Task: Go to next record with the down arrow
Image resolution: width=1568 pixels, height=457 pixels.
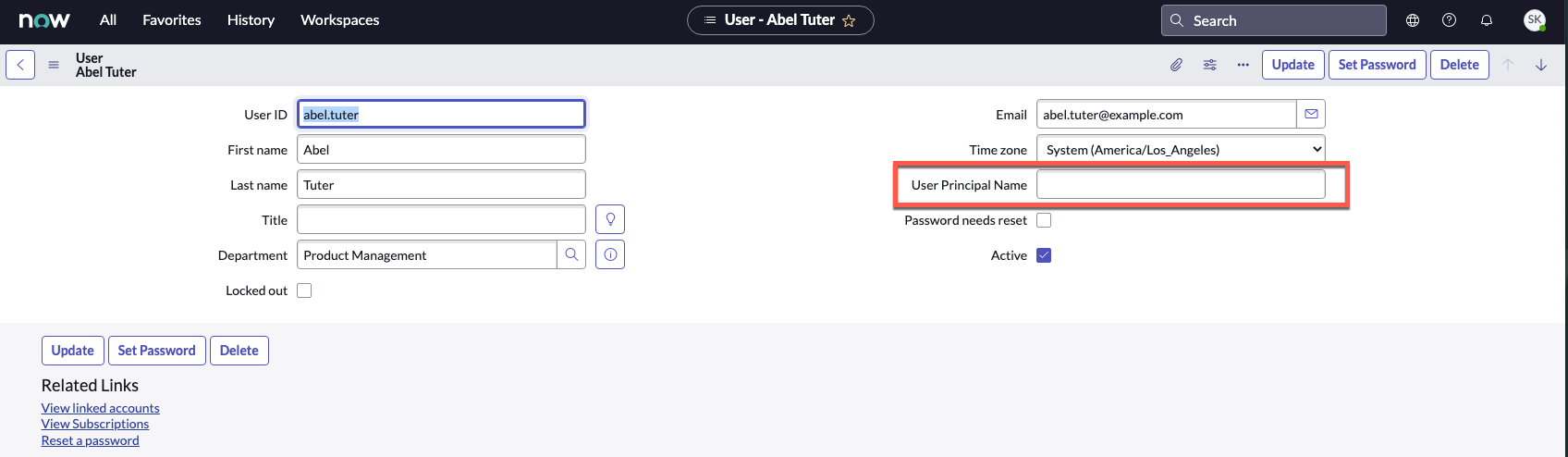Action: (1541, 65)
